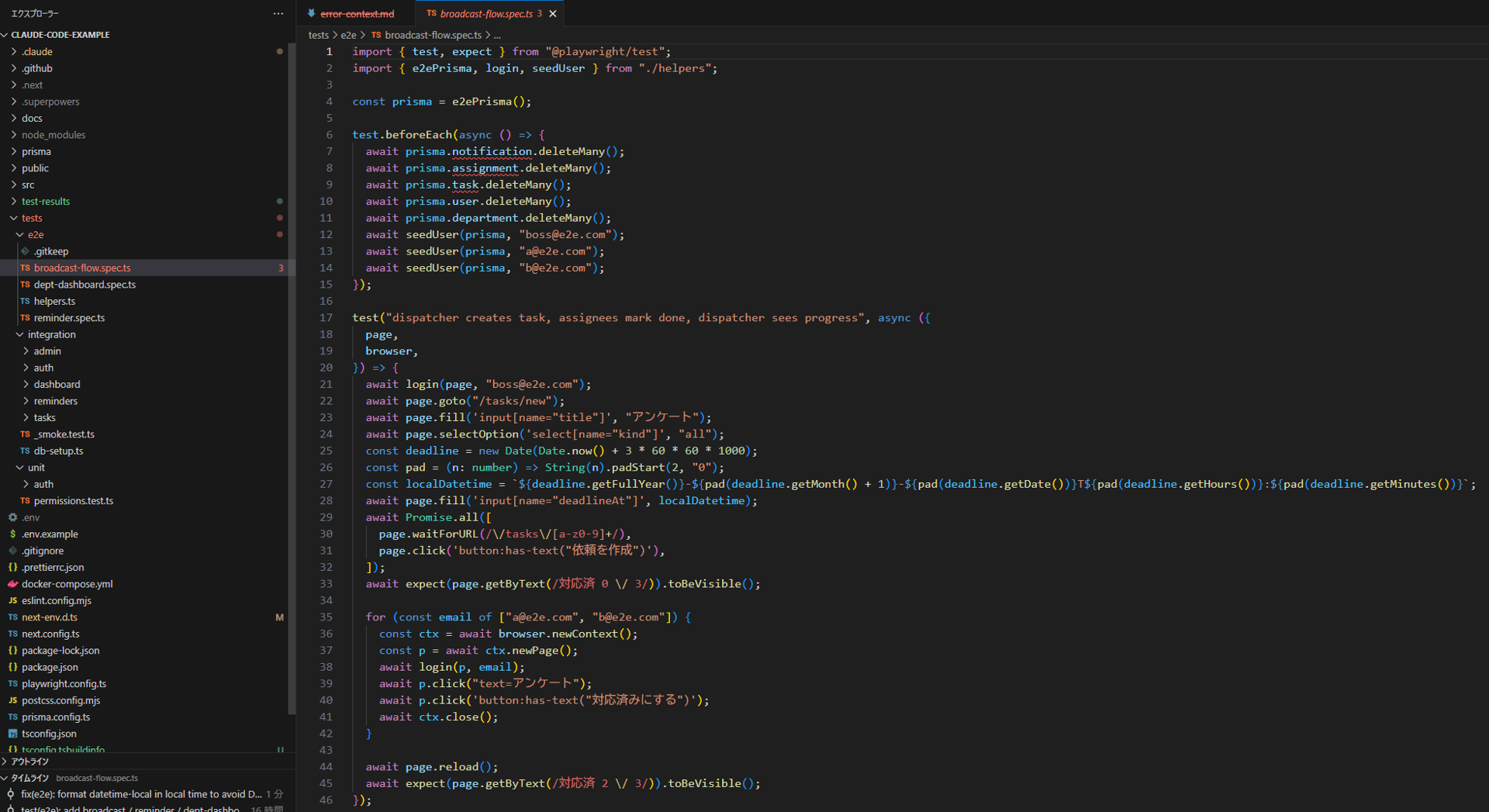Viewport: 1489px width, 812px height.
Task: Switch to the error-context.md tab
Action: coord(357,14)
